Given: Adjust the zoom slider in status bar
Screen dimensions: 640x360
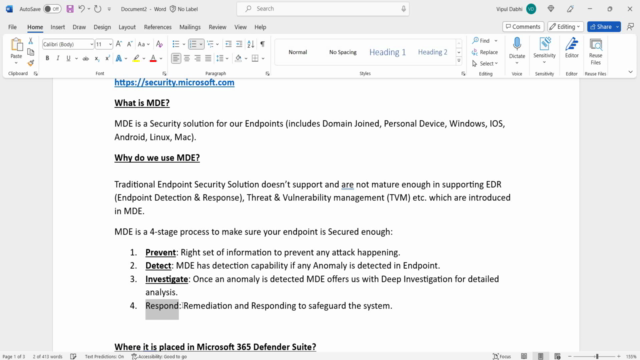Looking at the screenshot, I should pos(597,356).
